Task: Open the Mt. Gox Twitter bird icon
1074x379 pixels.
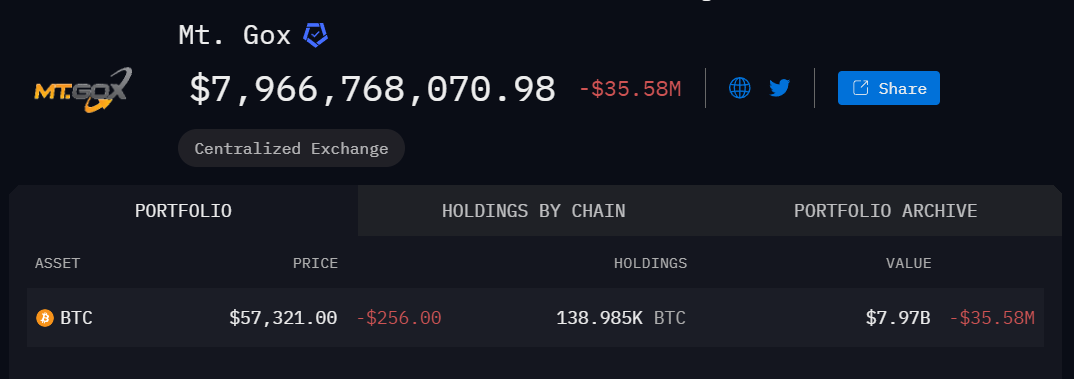Action: [779, 88]
